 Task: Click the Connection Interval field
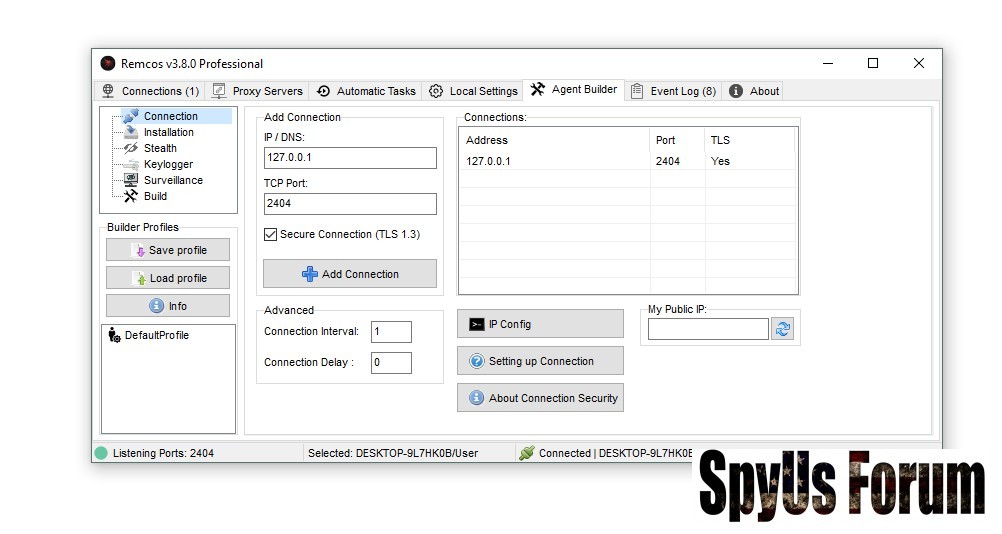391,332
